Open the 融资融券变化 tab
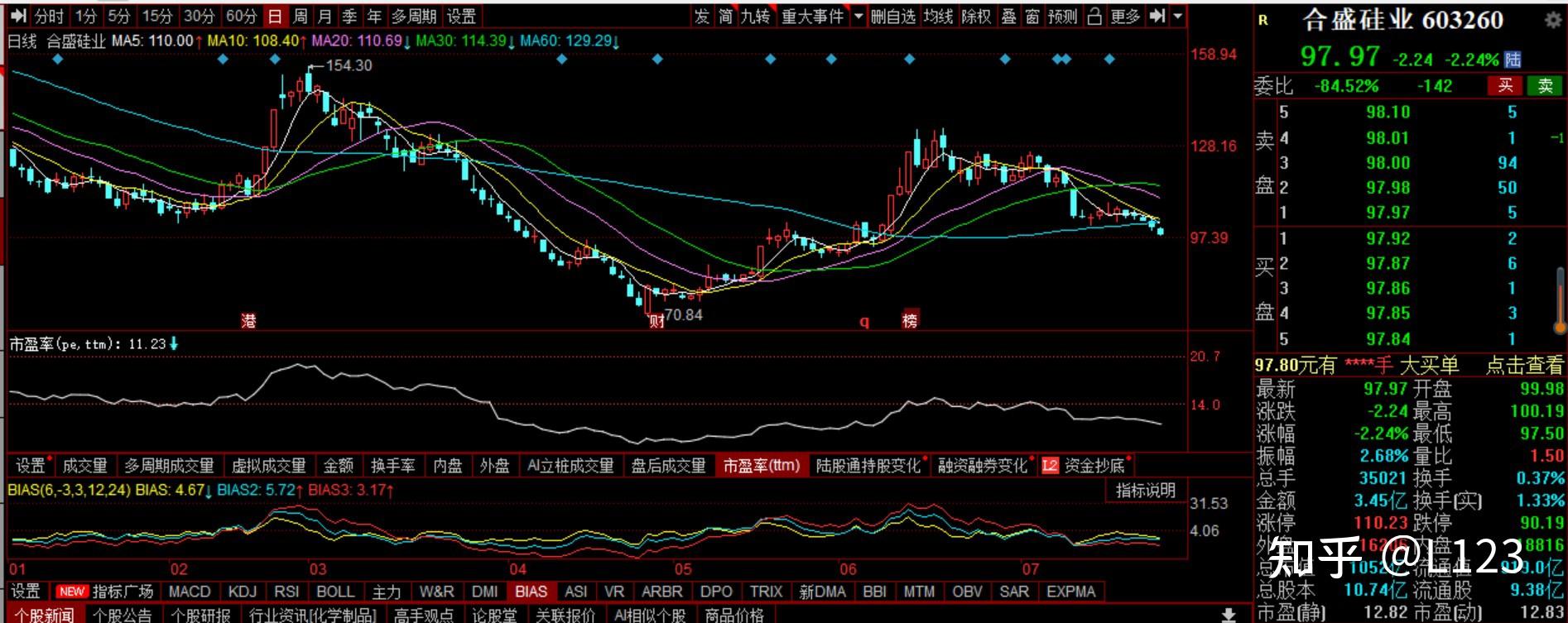 (x=982, y=465)
